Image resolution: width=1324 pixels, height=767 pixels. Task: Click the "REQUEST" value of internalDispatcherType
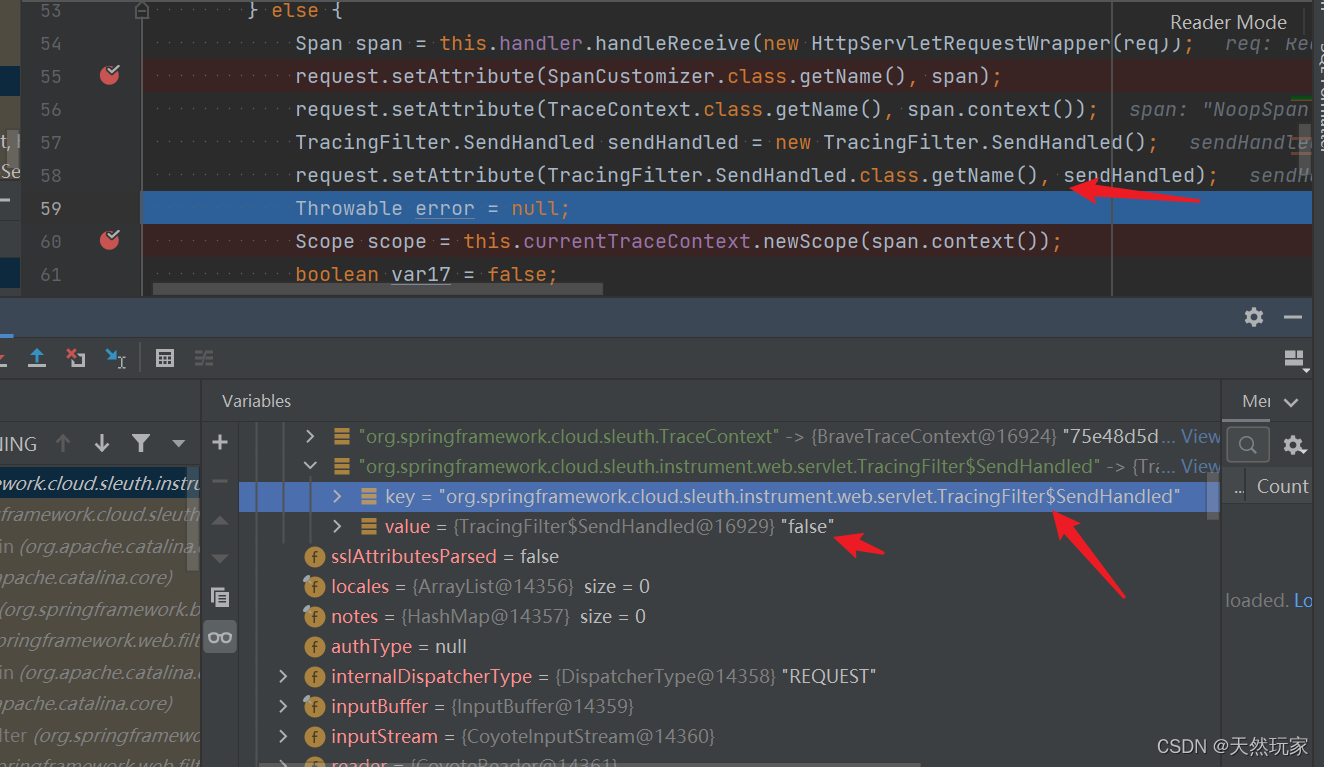point(829,677)
